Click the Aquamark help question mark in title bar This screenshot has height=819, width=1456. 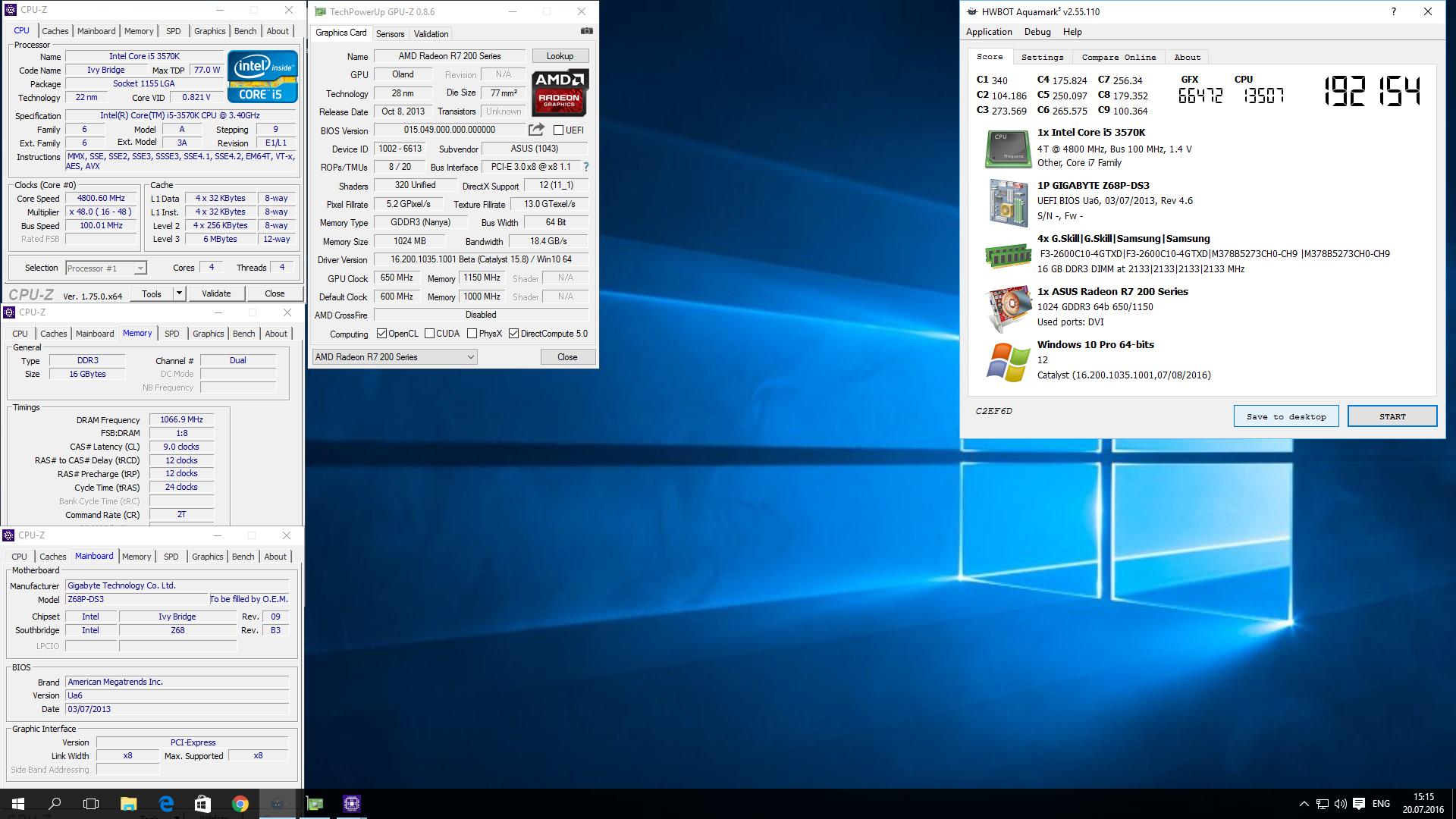click(x=1393, y=11)
